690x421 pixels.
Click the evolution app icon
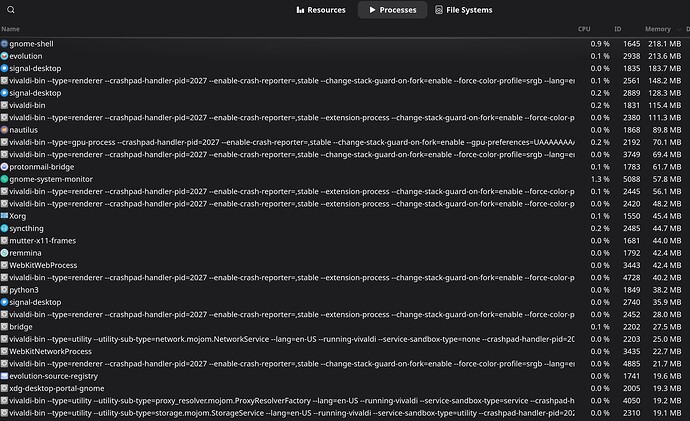pos(4,56)
